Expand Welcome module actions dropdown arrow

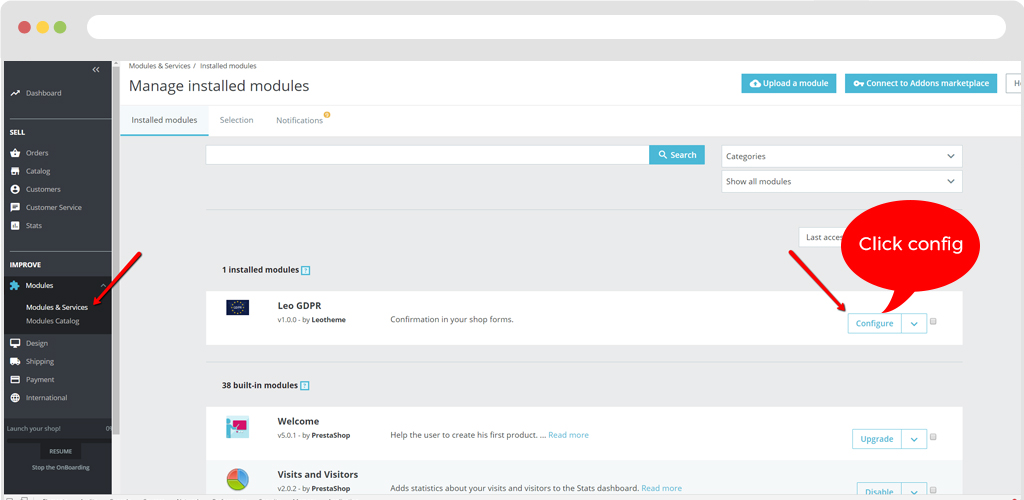[x=914, y=439]
